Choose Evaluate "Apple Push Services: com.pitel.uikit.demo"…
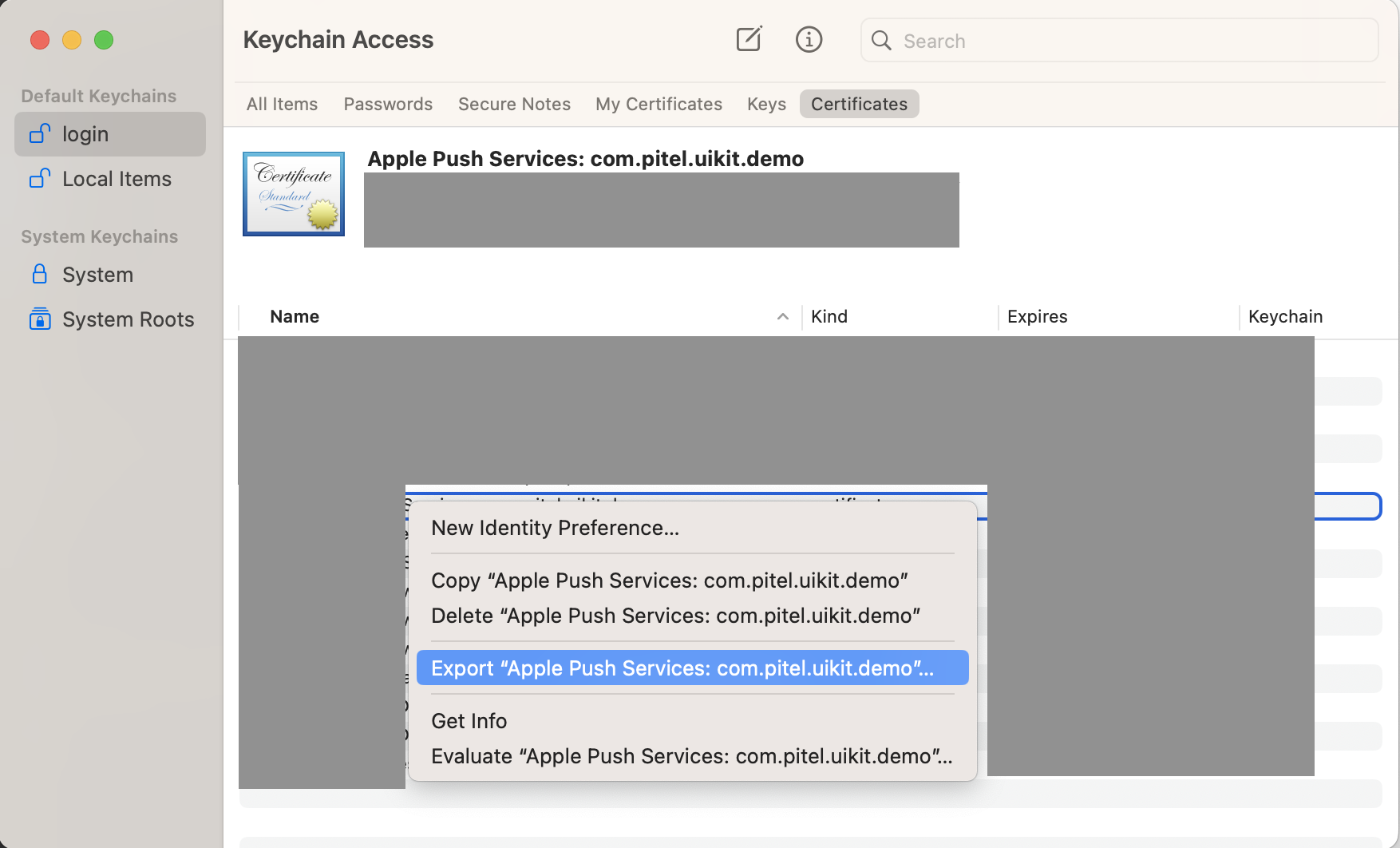The image size is (1400, 848). 693,756
